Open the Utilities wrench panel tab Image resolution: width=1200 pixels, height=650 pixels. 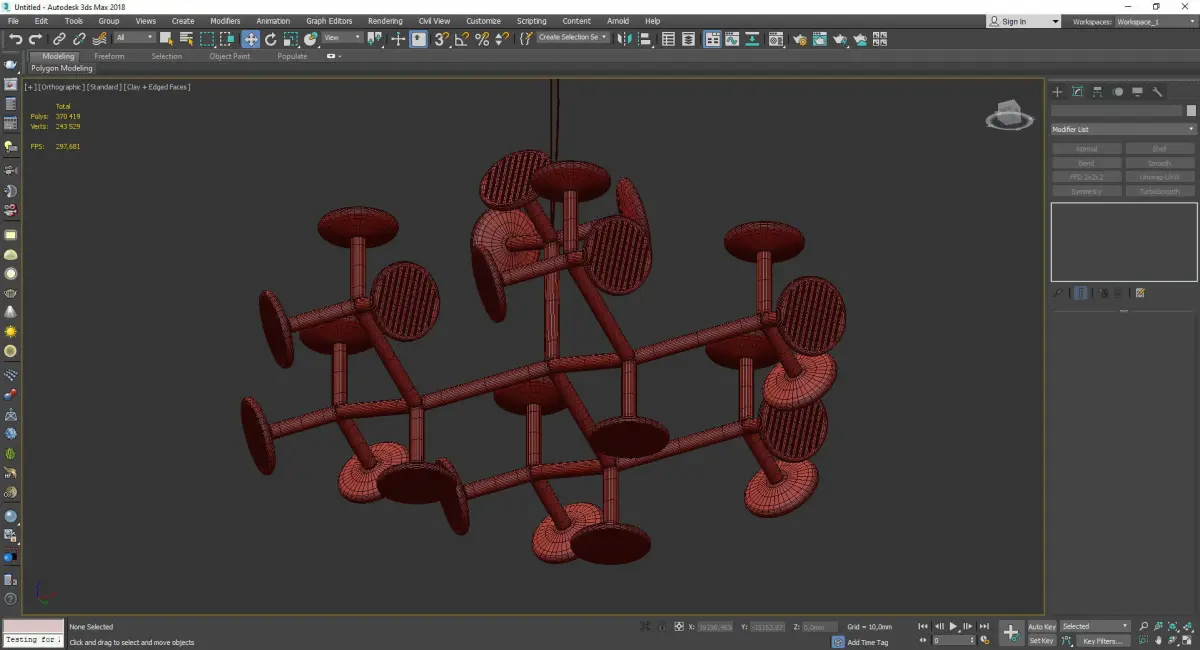click(1157, 91)
